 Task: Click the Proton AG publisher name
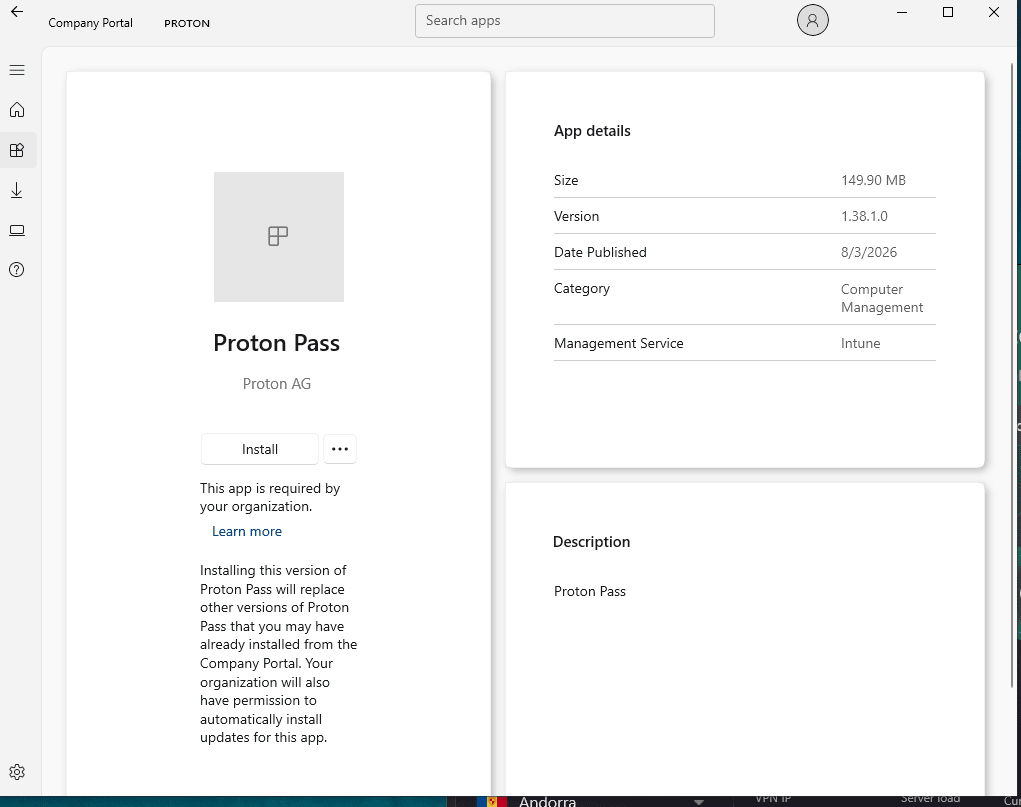(x=277, y=384)
